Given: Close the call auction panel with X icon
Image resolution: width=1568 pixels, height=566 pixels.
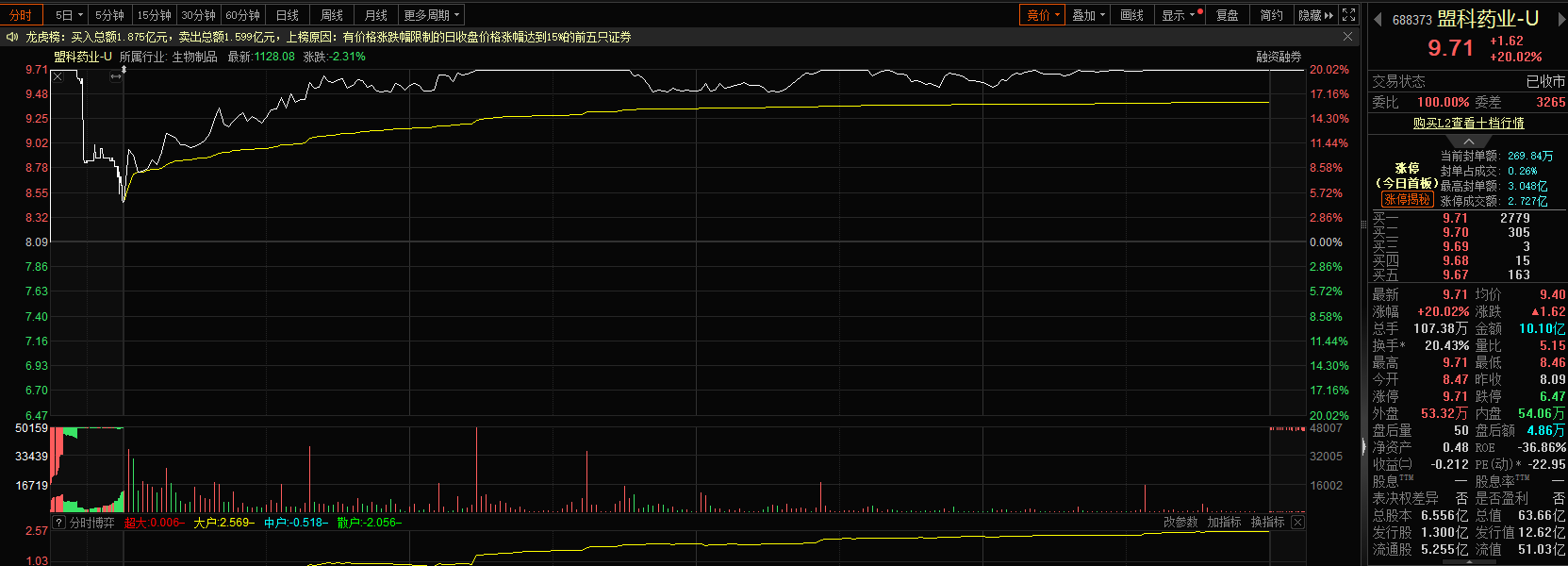Looking at the screenshot, I should tap(58, 76).
